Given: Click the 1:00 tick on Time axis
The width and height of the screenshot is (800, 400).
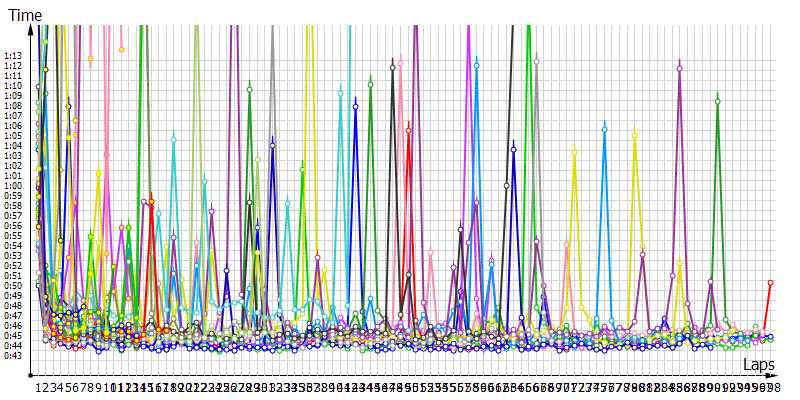Looking at the screenshot, I should (x=13, y=185).
